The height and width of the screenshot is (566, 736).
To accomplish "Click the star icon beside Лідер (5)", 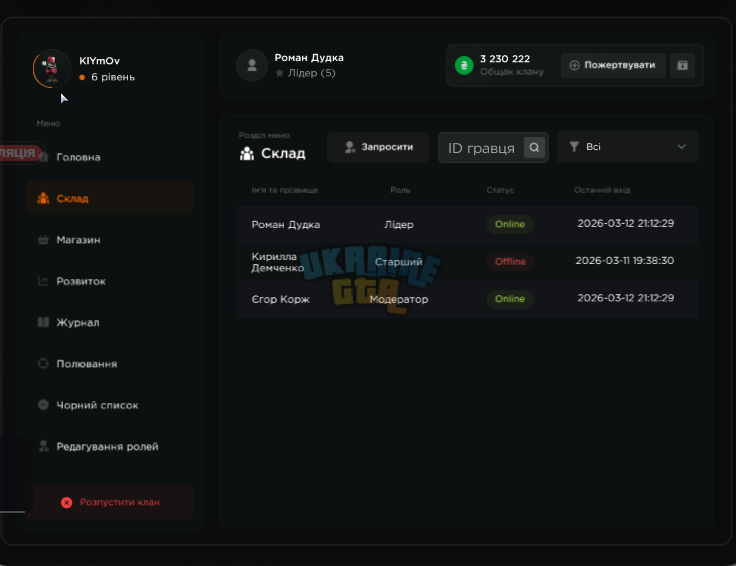I will [279, 73].
